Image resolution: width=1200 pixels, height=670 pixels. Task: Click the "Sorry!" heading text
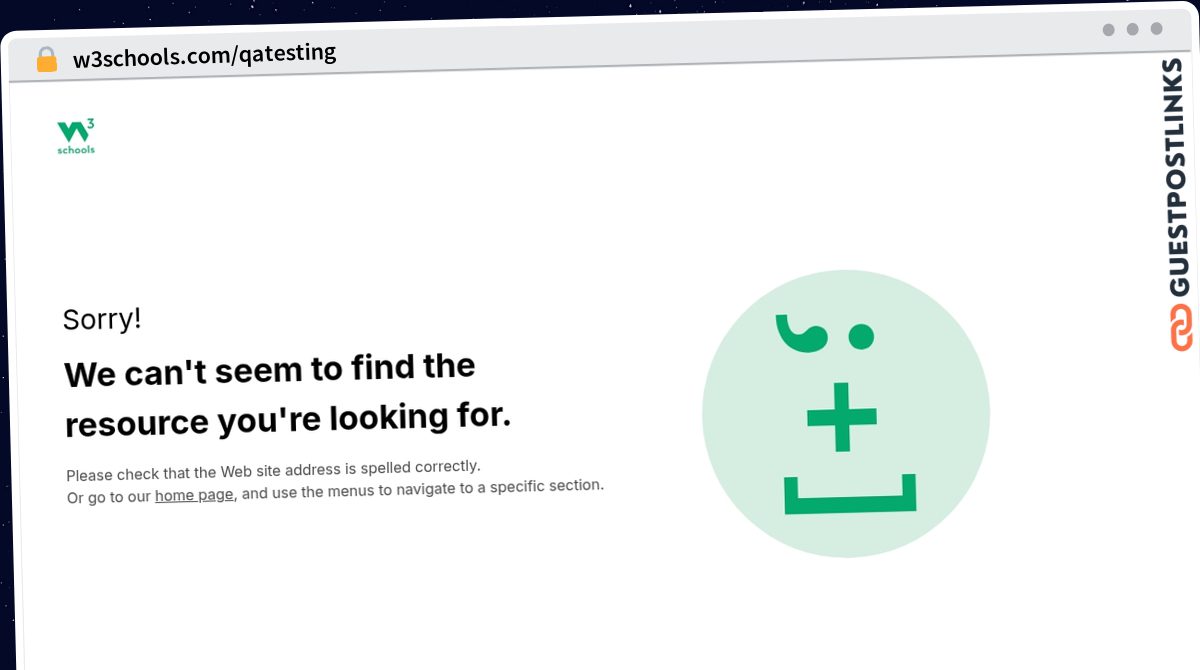(x=102, y=319)
